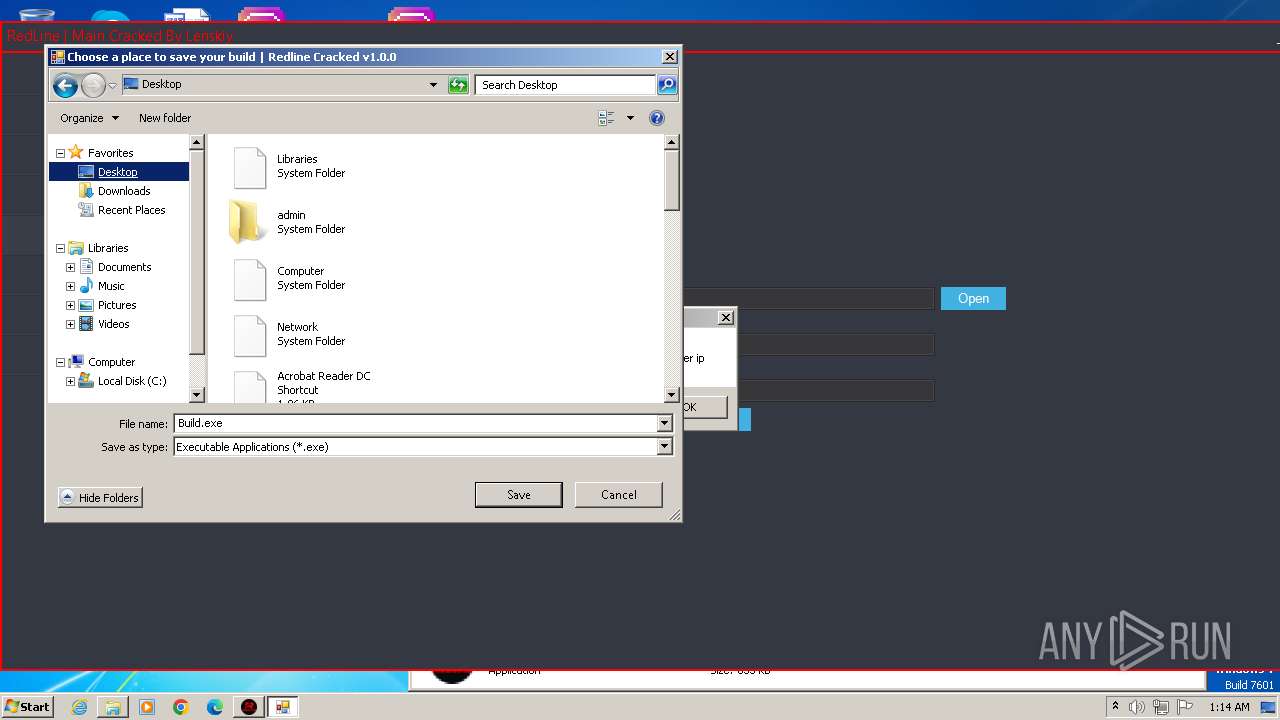This screenshot has height=720, width=1280.
Task: Click the File name input field
Action: pos(415,423)
